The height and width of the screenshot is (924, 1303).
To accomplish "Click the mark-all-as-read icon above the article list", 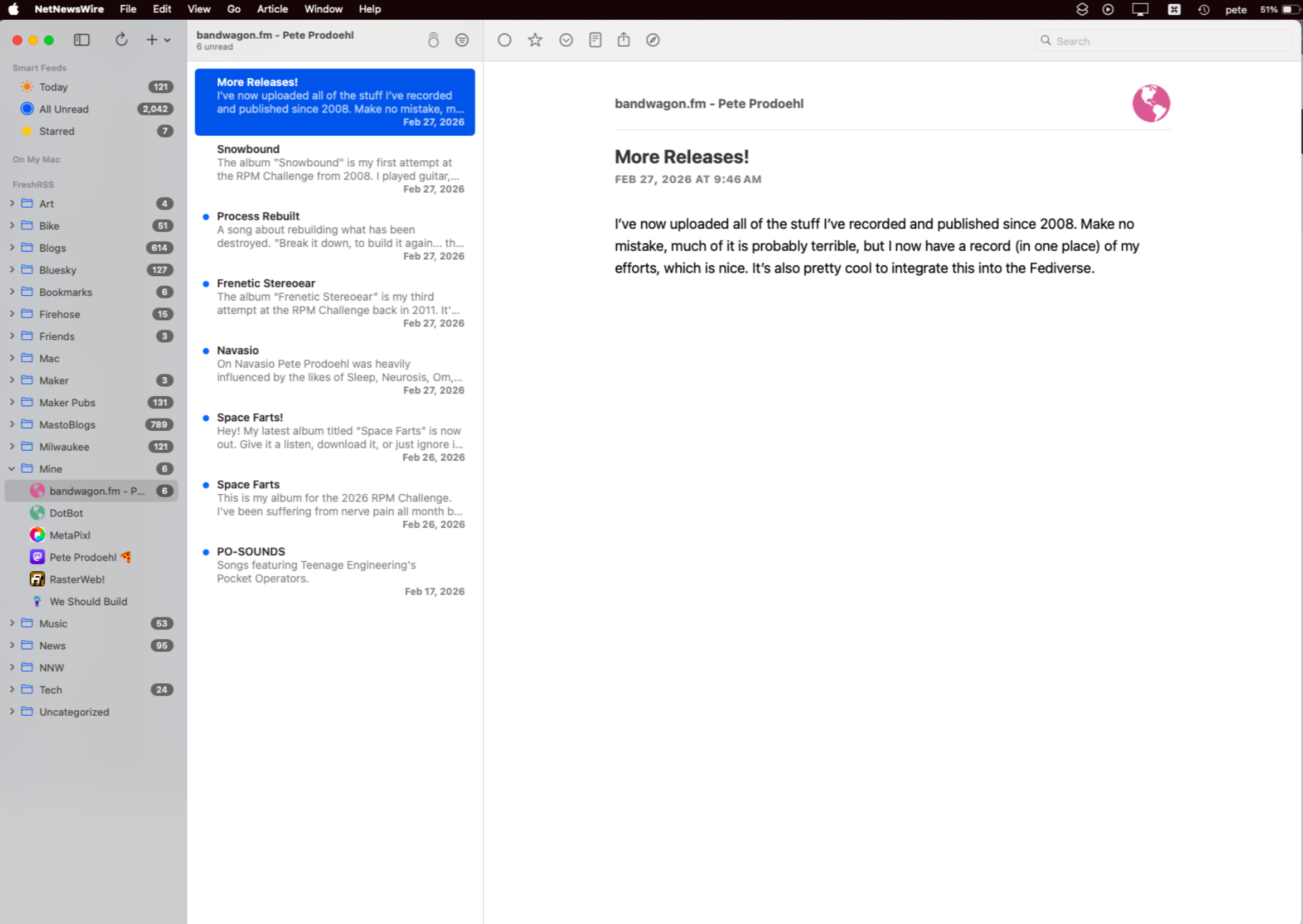I will 434,39.
